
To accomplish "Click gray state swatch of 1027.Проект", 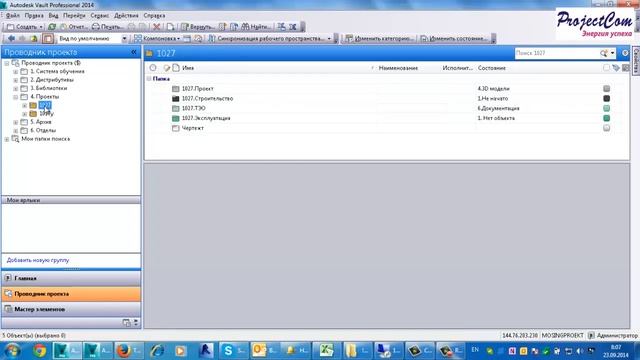I will (607, 89).
